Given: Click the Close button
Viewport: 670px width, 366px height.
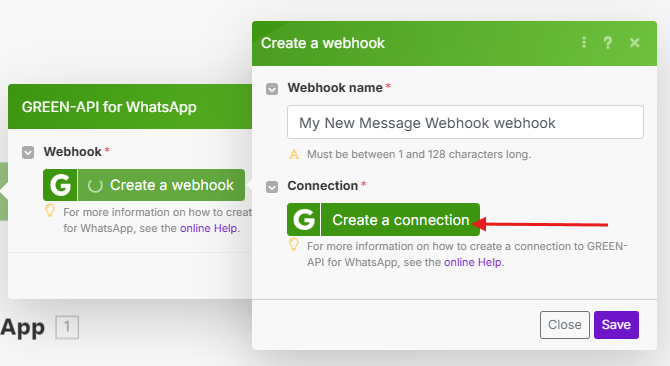Looking at the screenshot, I should (x=564, y=325).
